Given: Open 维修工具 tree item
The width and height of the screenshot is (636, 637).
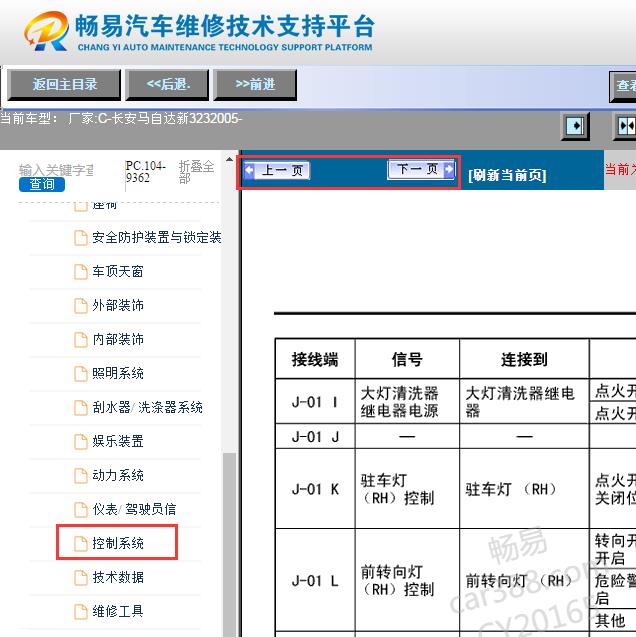Looking at the screenshot, I should pyautogui.click(x=118, y=611).
